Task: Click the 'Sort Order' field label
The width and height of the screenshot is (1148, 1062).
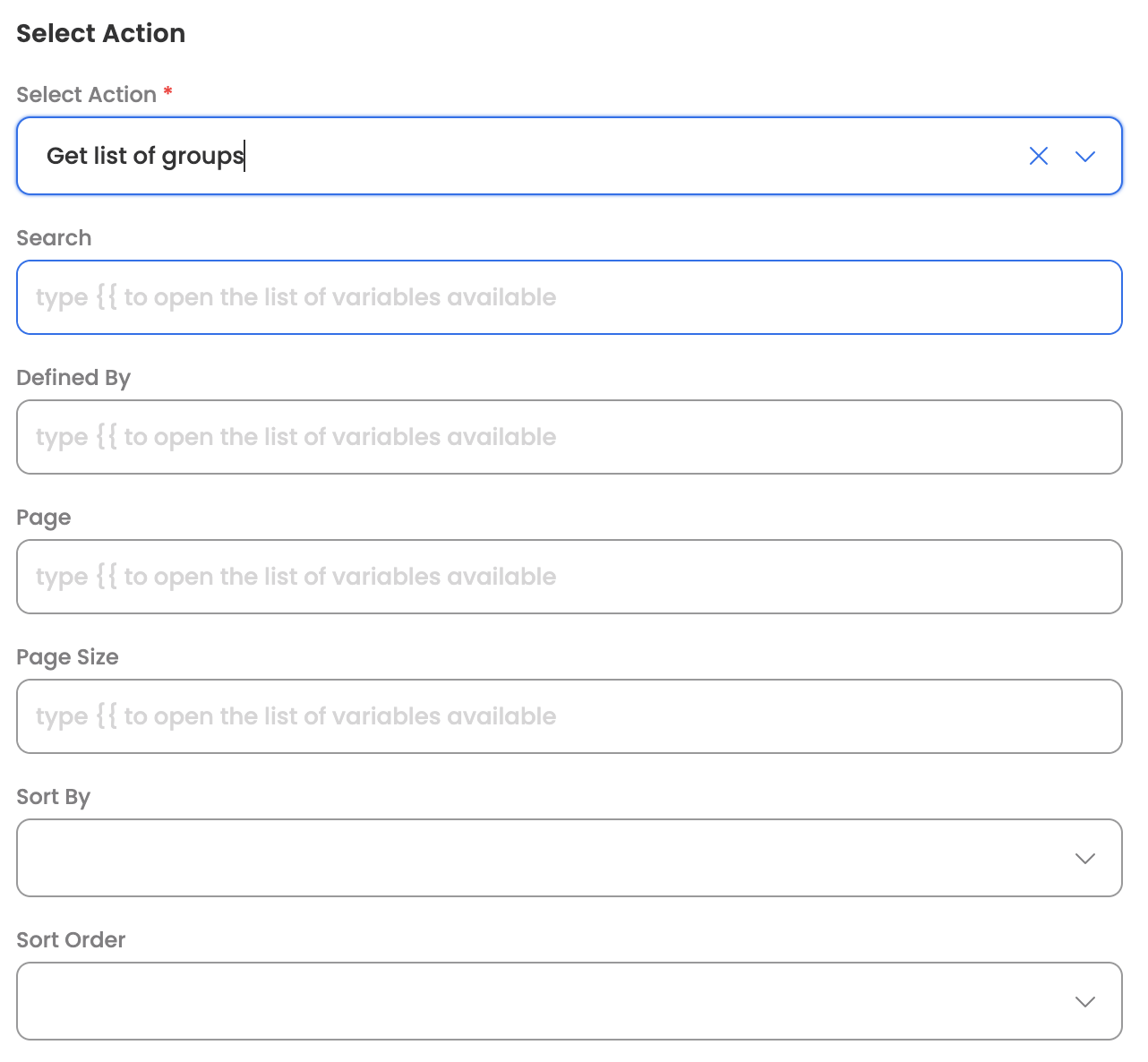Action: pos(71,940)
